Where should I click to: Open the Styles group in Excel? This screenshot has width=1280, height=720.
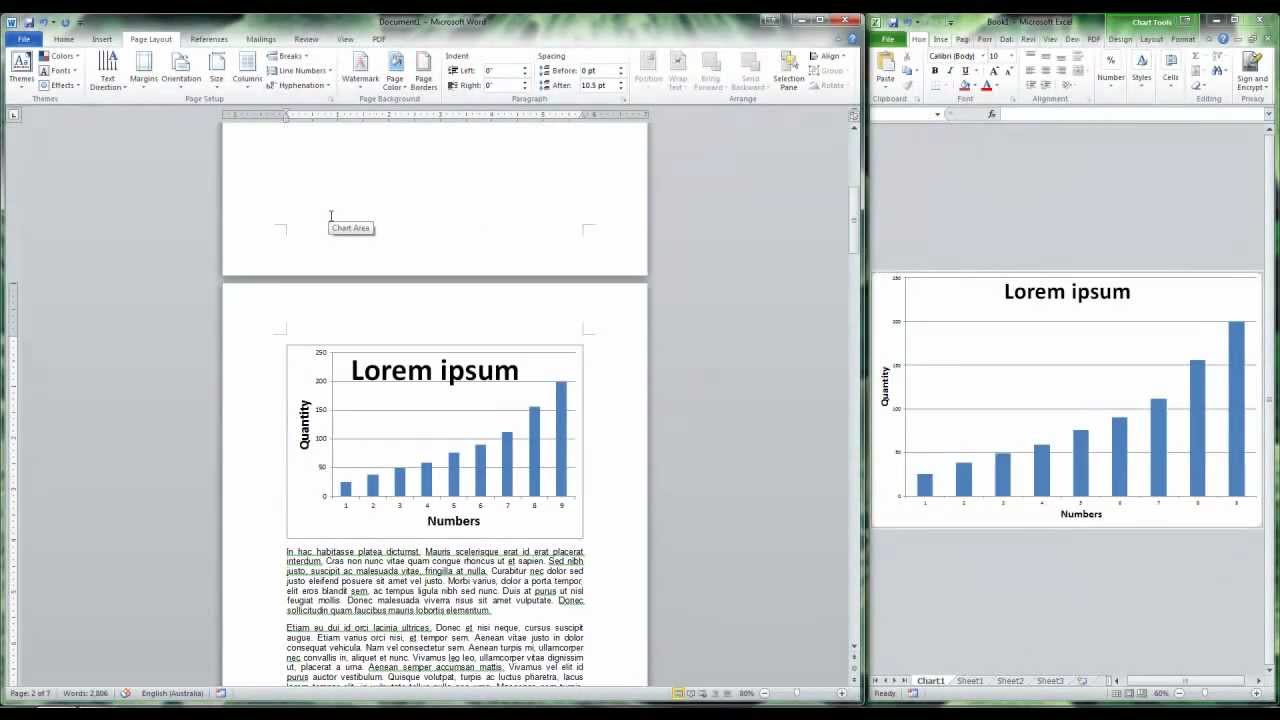[1141, 68]
